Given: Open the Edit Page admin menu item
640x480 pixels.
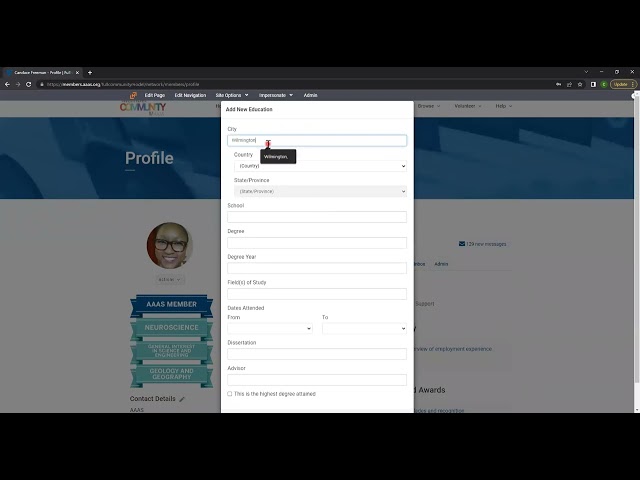Looking at the screenshot, I should pyautogui.click(x=155, y=95).
